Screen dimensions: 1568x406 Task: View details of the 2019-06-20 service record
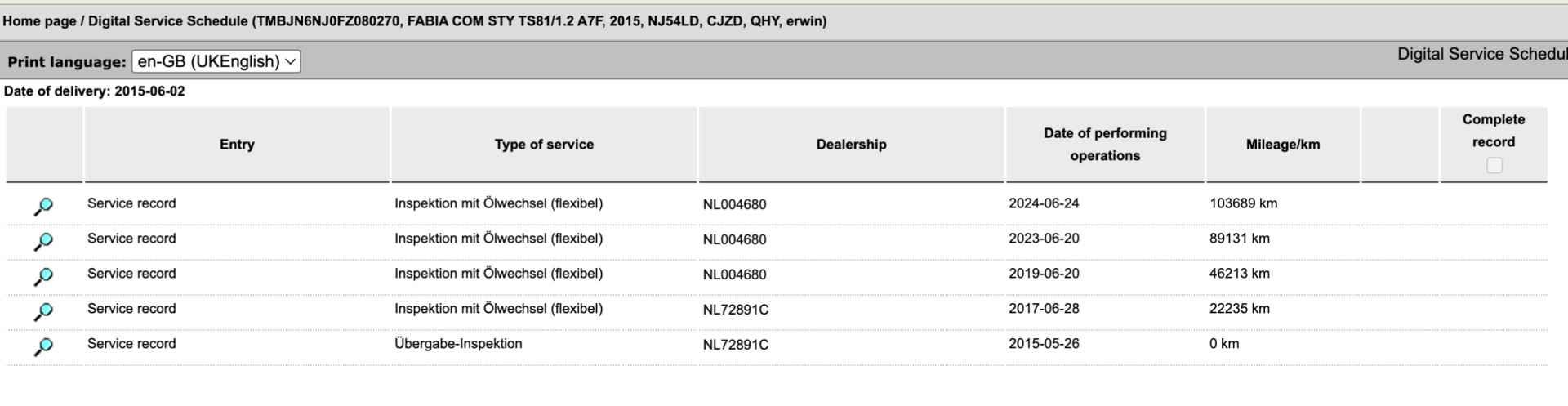click(x=43, y=277)
